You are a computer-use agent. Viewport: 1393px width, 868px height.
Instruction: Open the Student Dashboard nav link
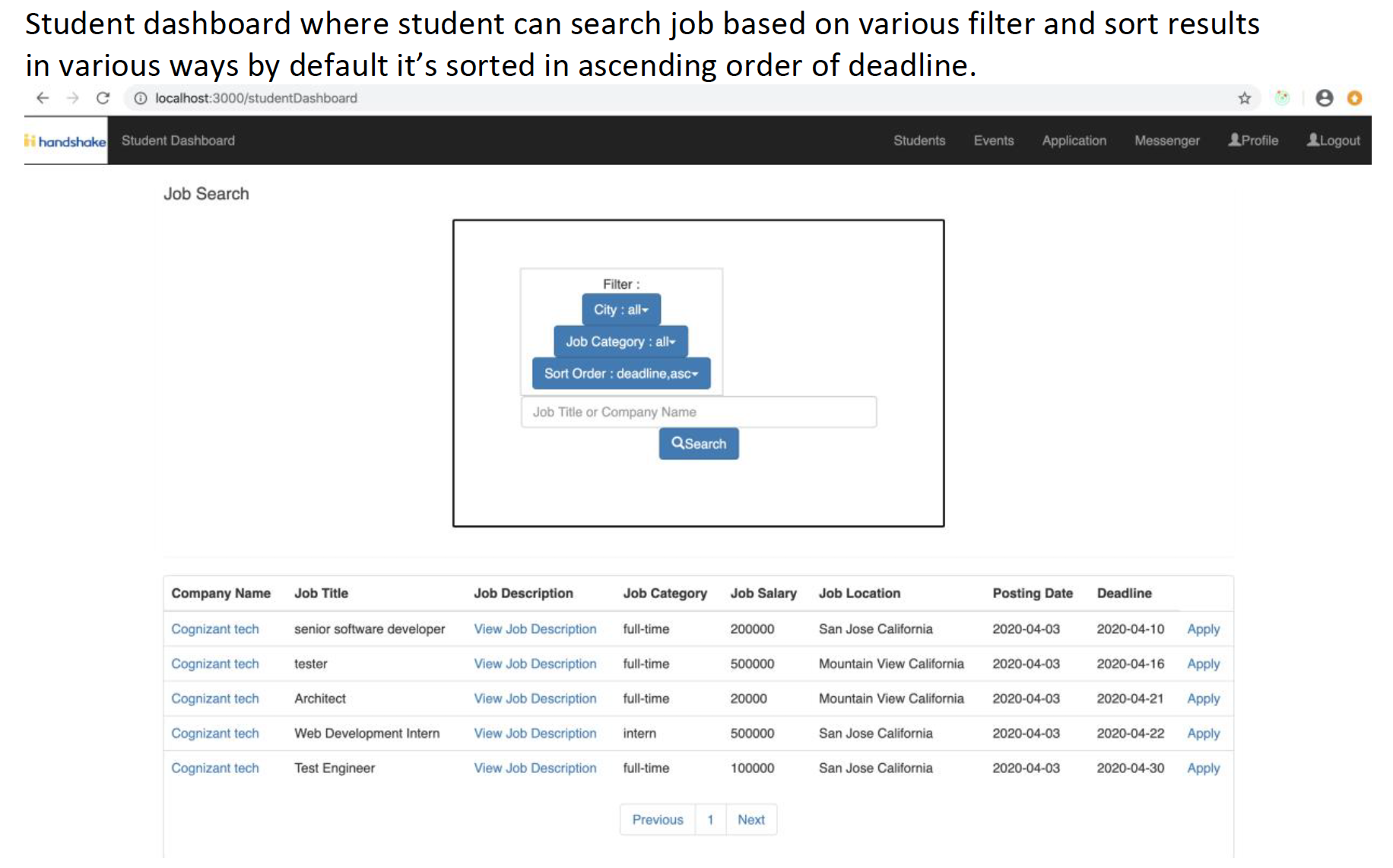click(x=178, y=141)
